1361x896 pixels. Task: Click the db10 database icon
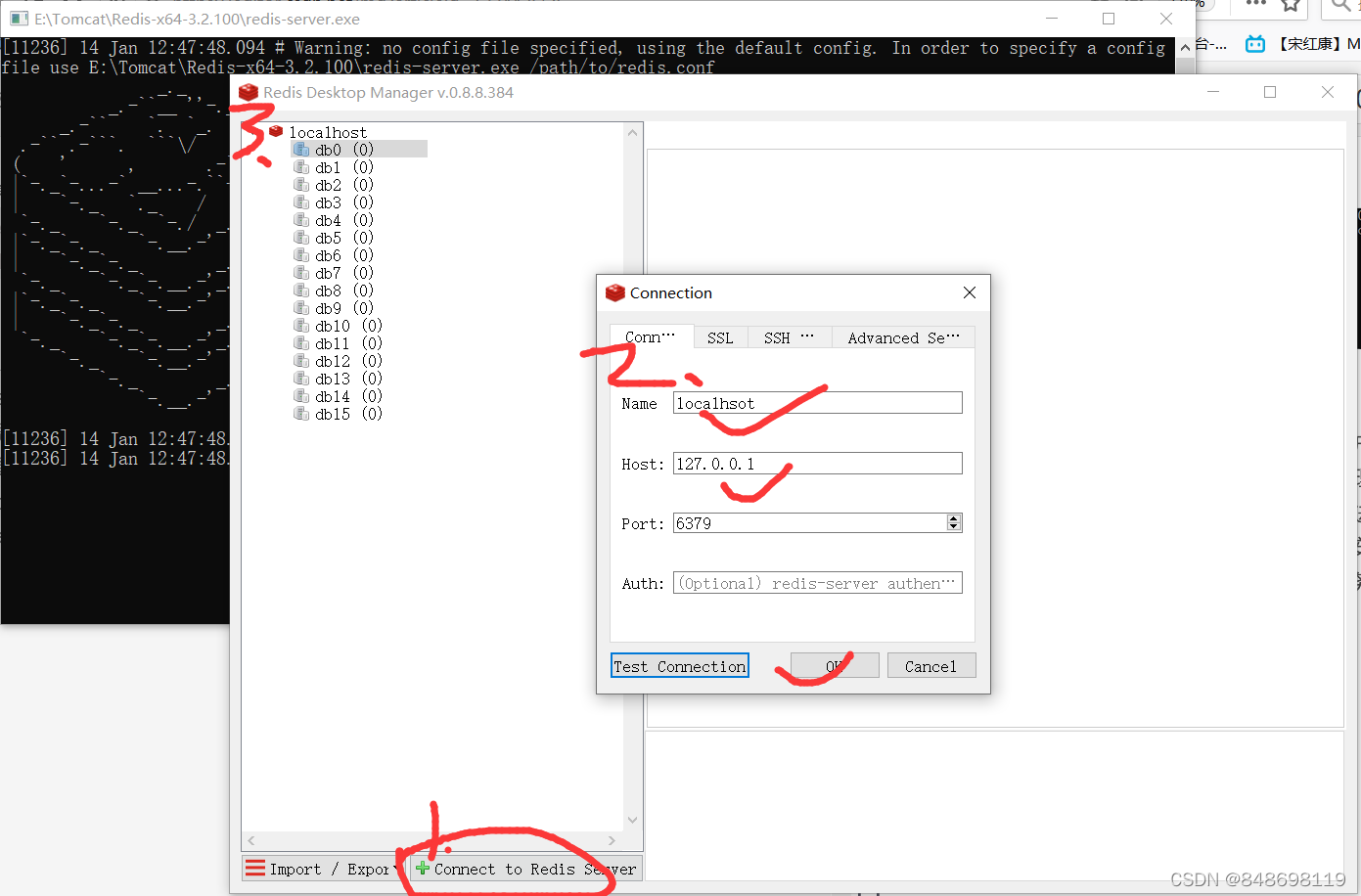tap(301, 326)
